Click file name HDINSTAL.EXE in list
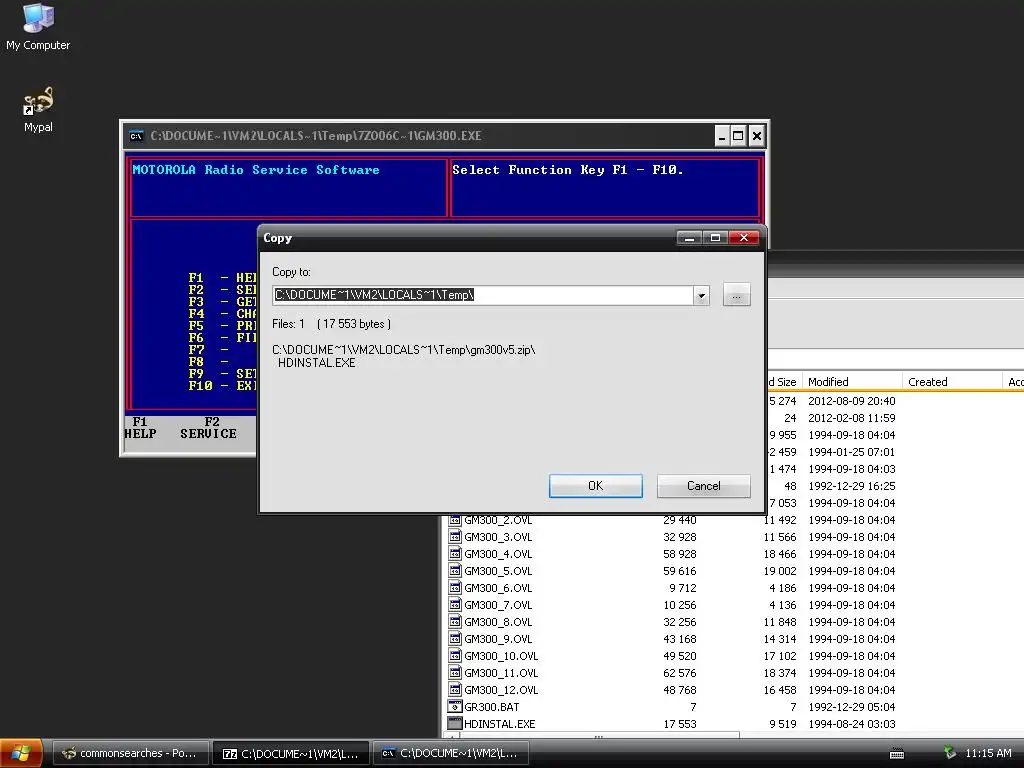 (x=500, y=724)
